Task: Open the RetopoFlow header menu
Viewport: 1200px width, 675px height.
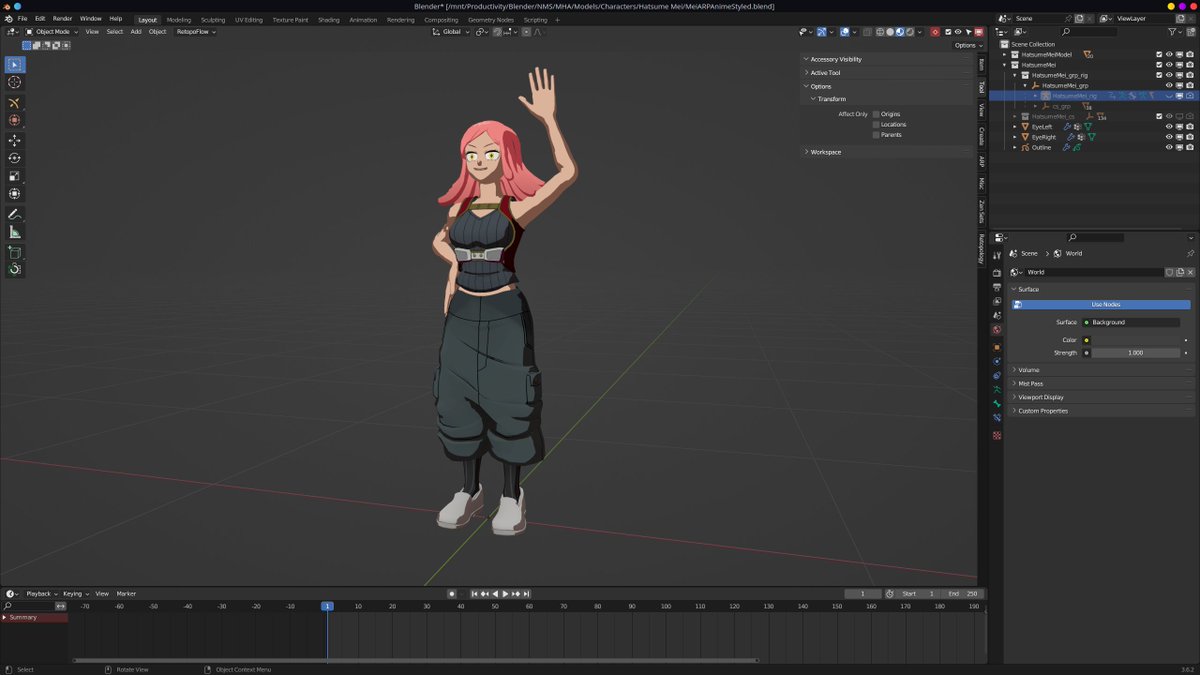Action: (x=196, y=32)
